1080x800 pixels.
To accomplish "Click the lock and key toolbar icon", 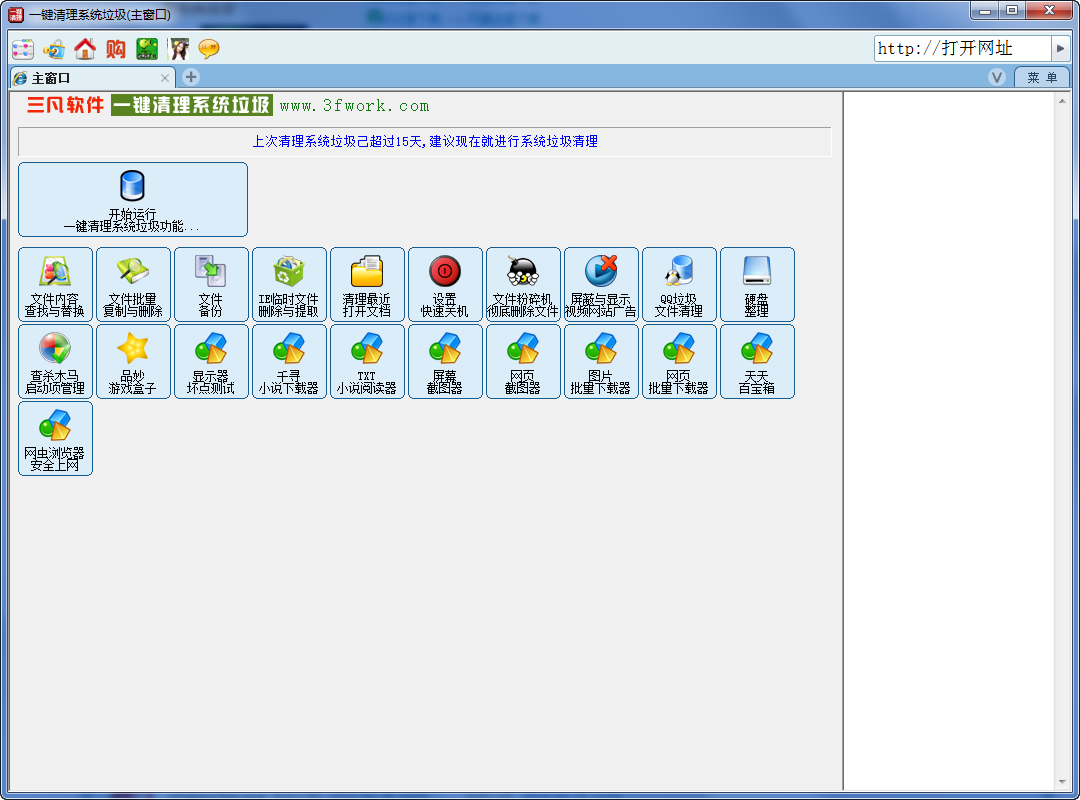I will pos(54,49).
